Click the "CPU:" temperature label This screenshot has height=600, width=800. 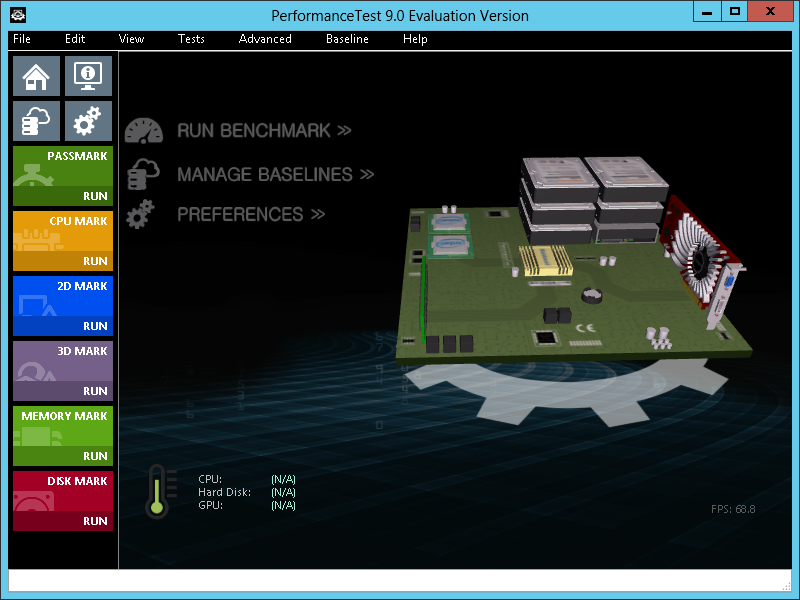[210, 479]
